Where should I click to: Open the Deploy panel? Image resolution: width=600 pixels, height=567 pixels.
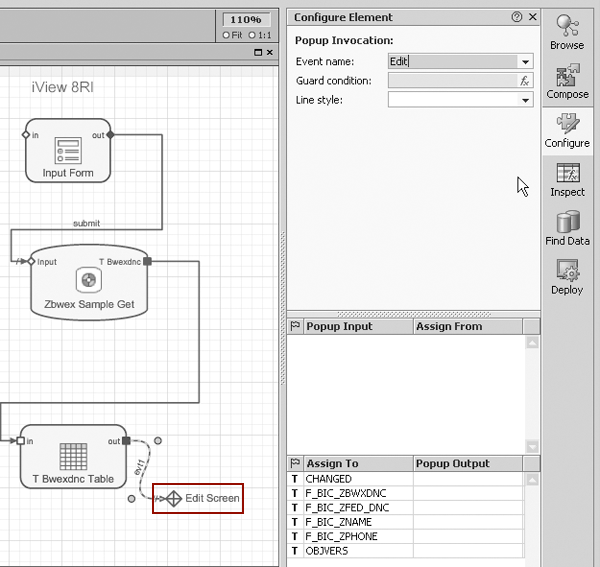coord(567,277)
